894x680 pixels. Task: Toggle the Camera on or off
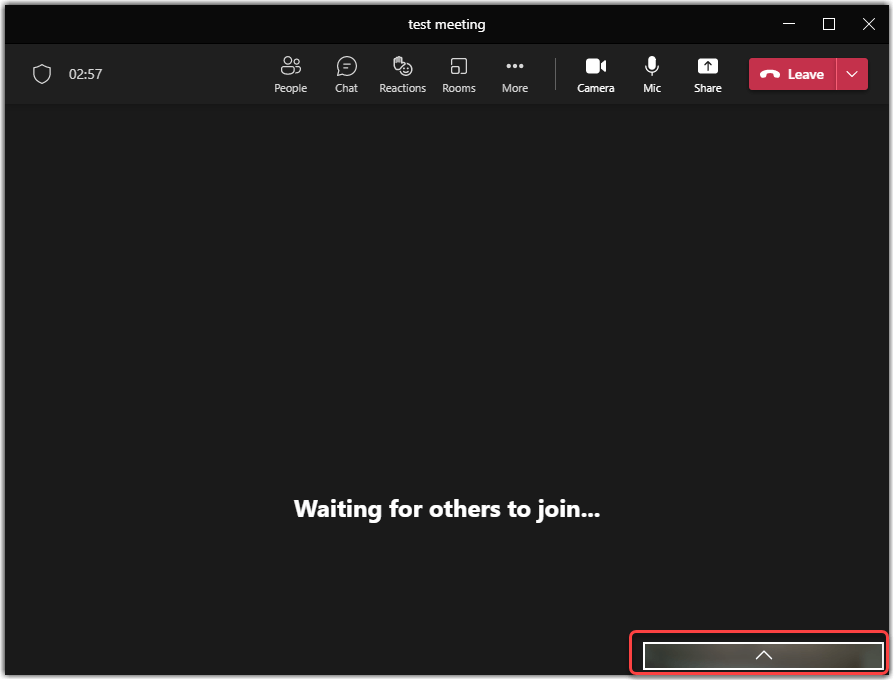pos(596,75)
